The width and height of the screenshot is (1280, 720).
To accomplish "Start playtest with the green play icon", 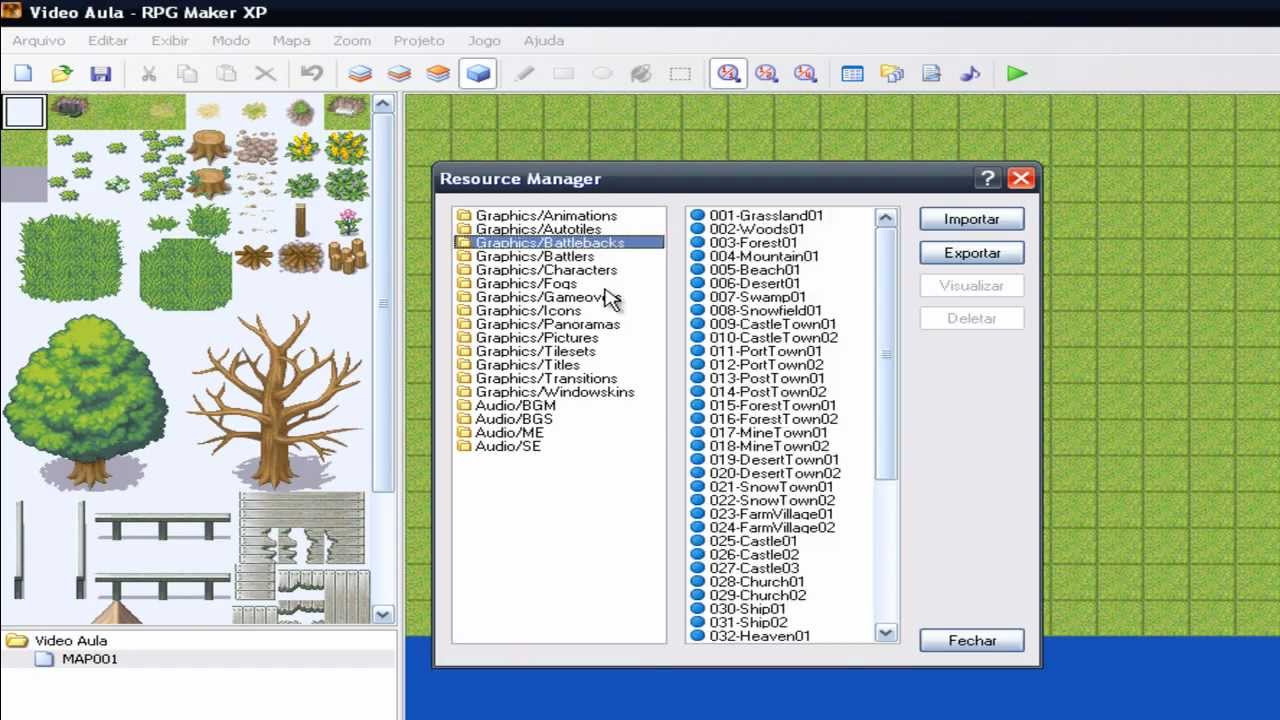I will (x=1017, y=74).
